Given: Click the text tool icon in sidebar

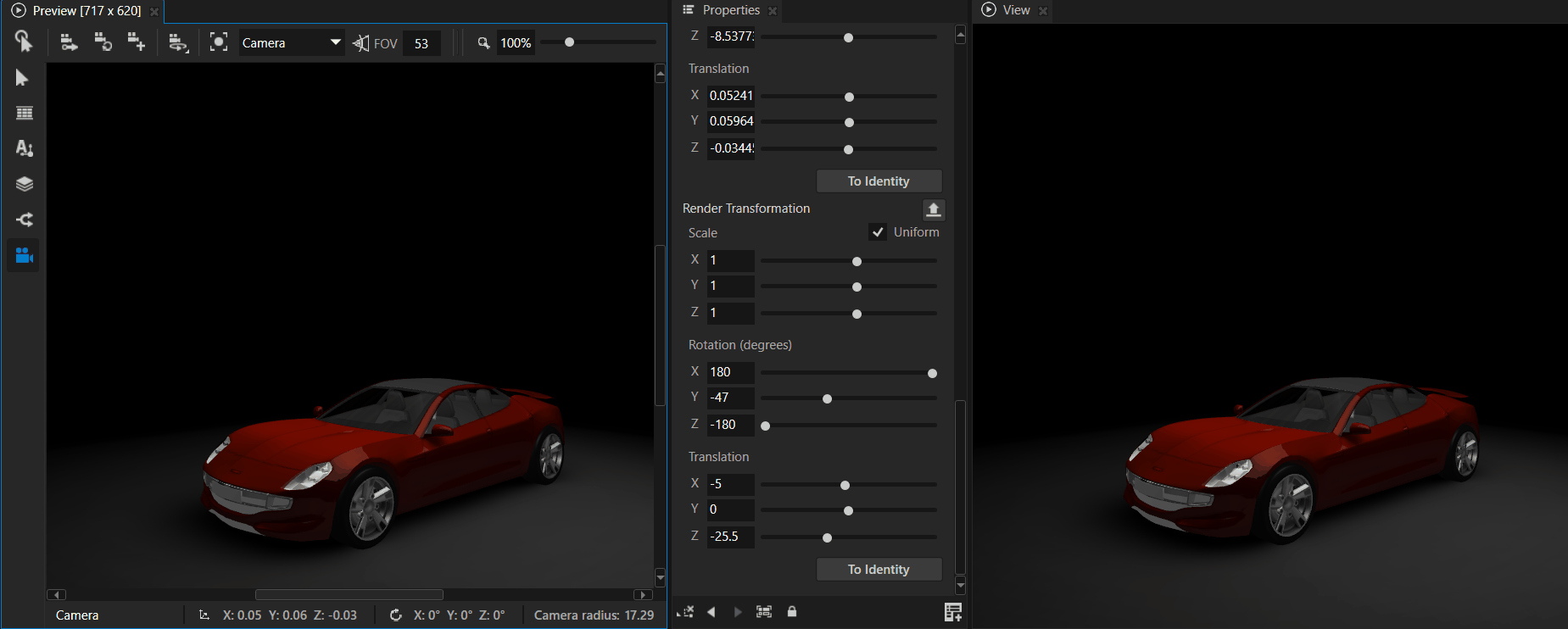Looking at the screenshot, I should (x=24, y=148).
